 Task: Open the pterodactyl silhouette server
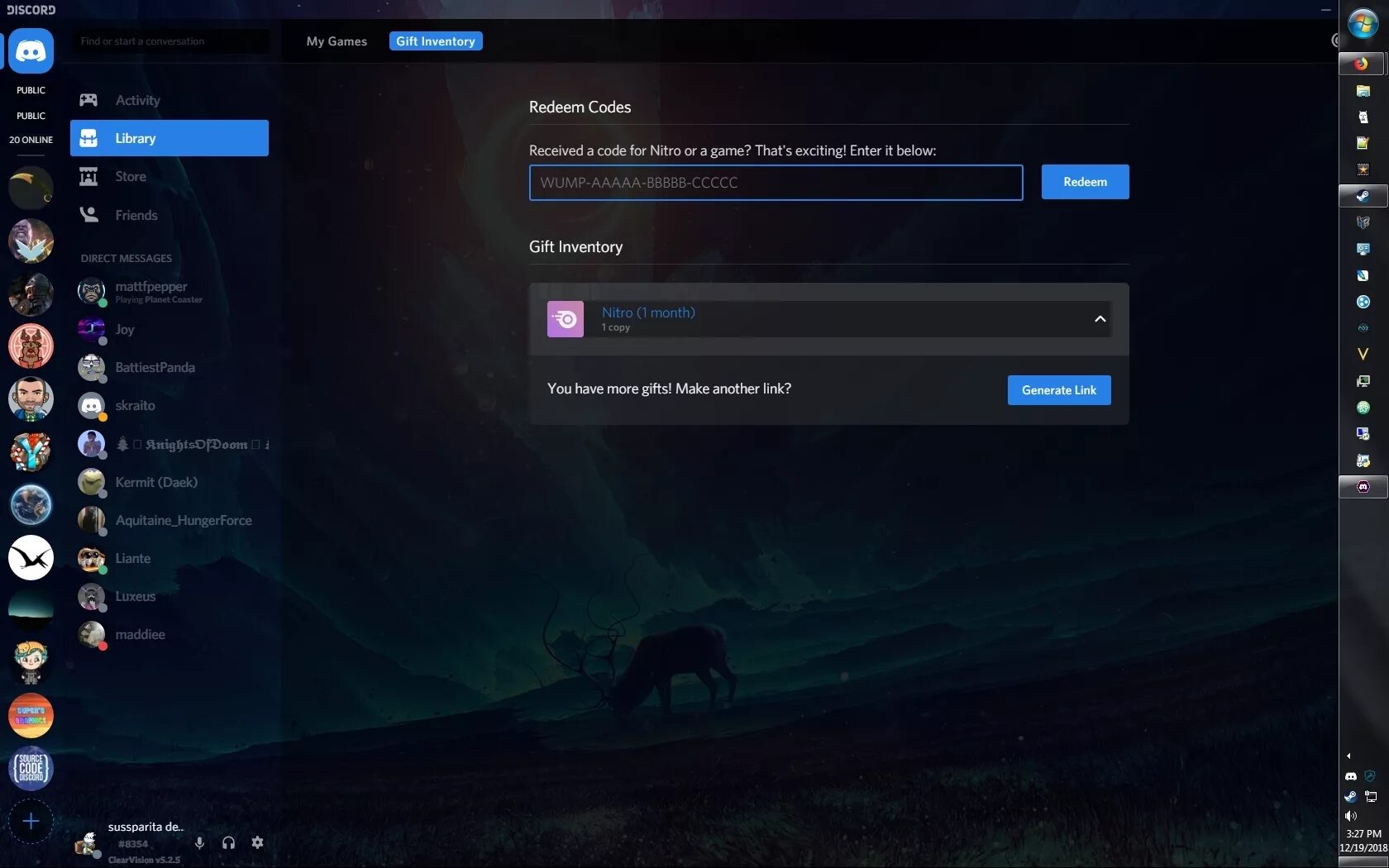click(x=31, y=557)
